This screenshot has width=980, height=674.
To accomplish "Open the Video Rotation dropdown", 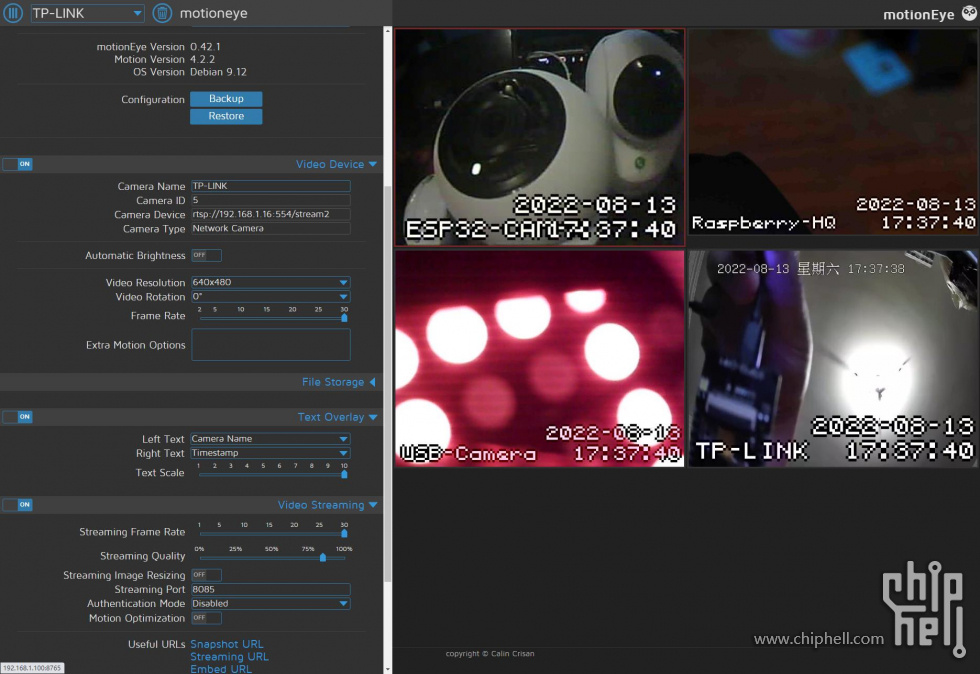I will (x=271, y=296).
